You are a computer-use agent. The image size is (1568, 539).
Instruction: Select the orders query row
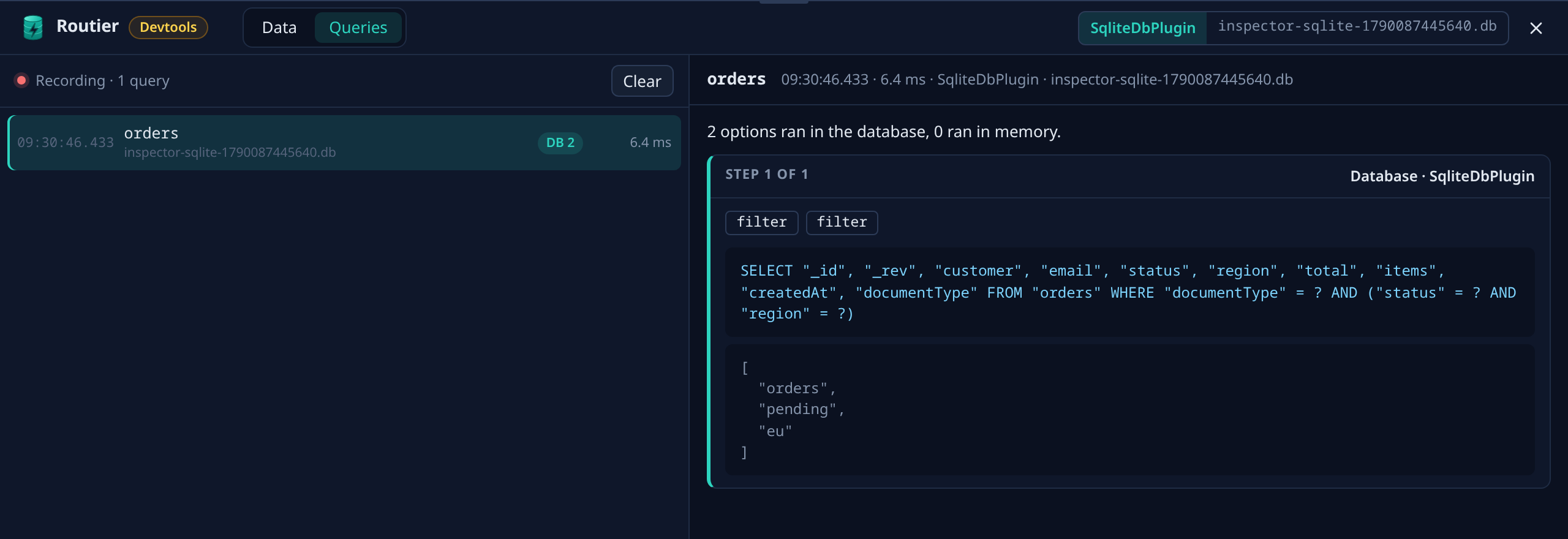(x=344, y=143)
